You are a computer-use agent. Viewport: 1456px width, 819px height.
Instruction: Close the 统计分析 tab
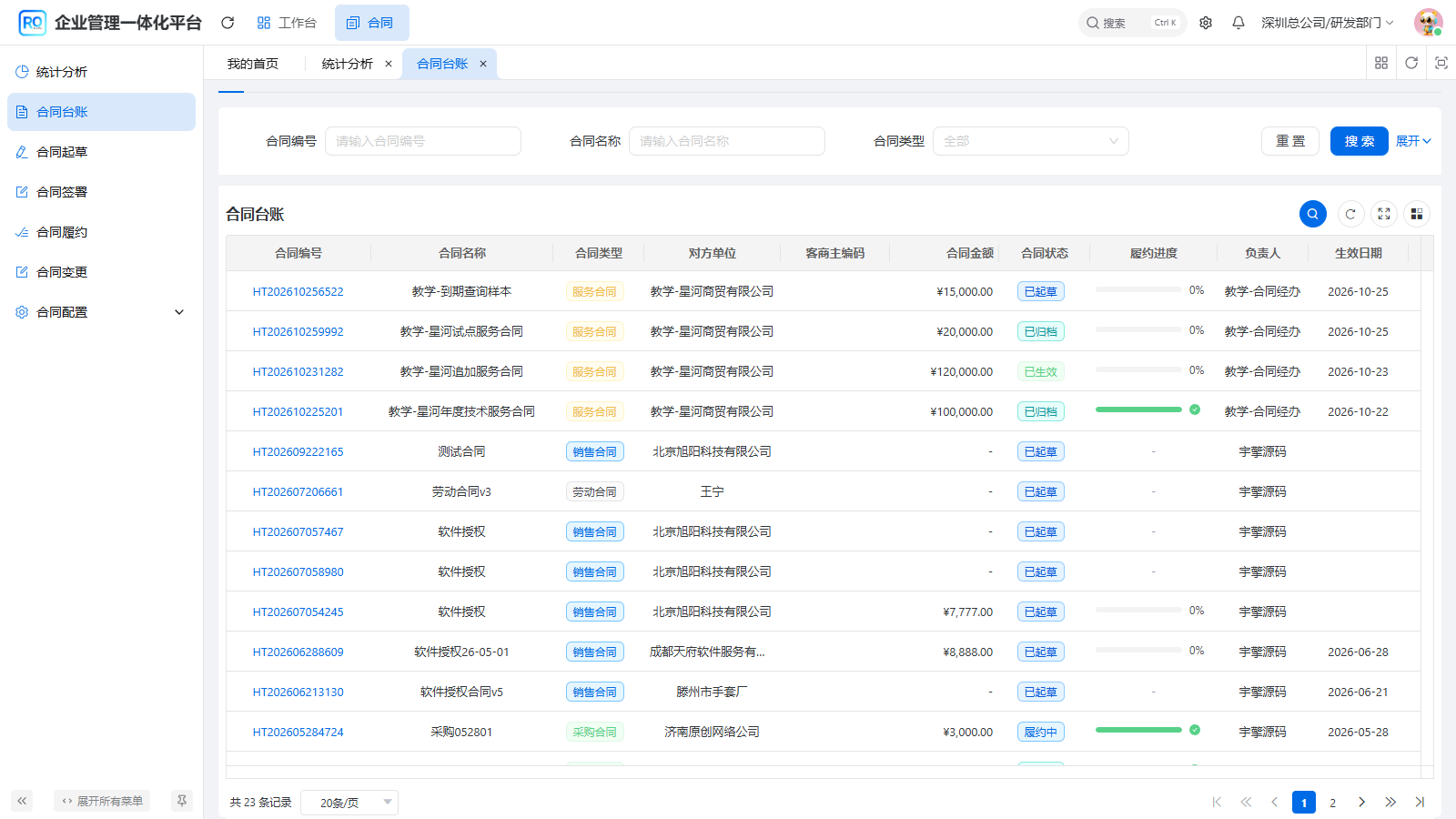389,64
